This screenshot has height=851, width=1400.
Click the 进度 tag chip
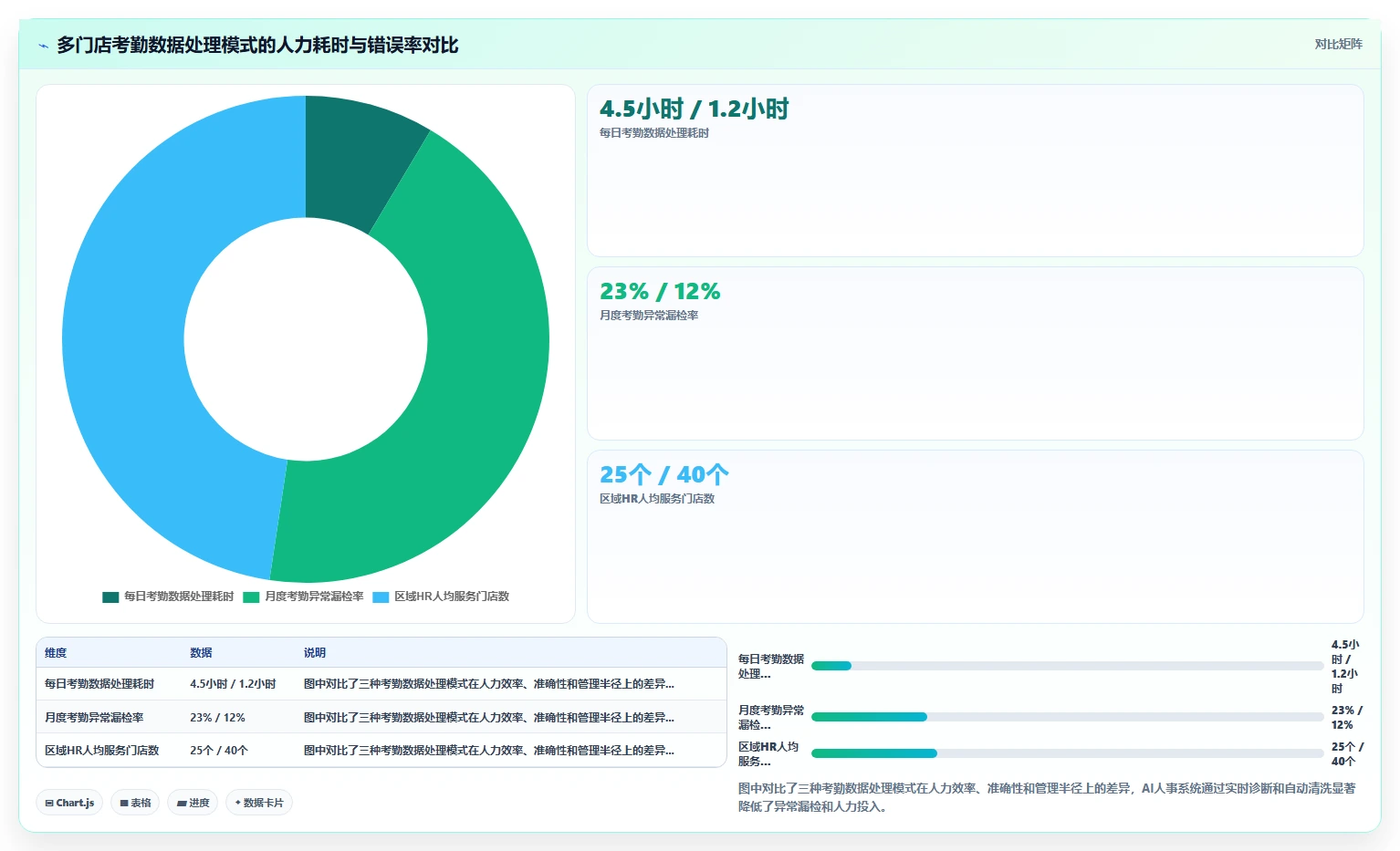pyautogui.click(x=193, y=803)
